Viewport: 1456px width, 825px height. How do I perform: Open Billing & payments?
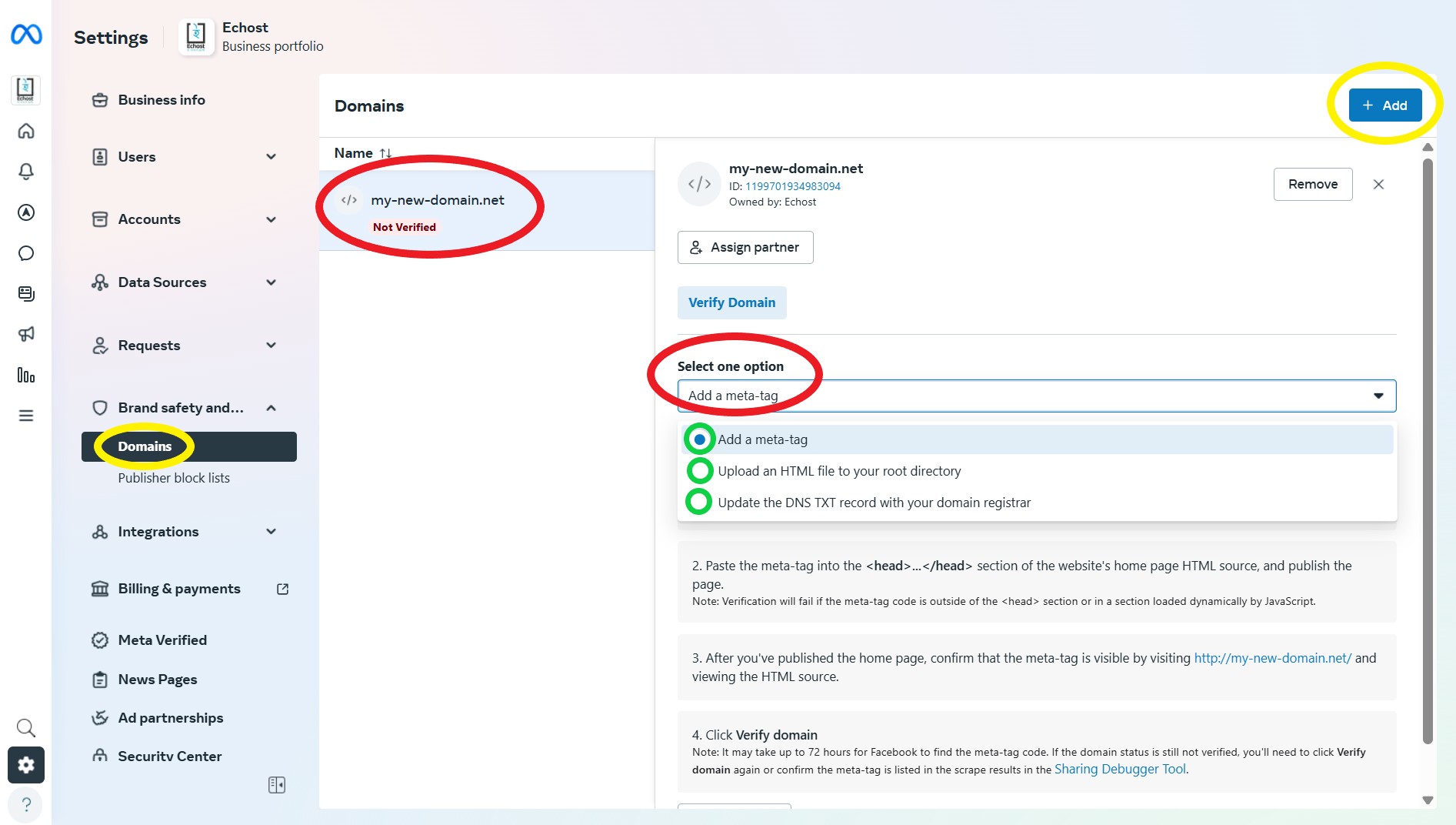click(x=179, y=589)
